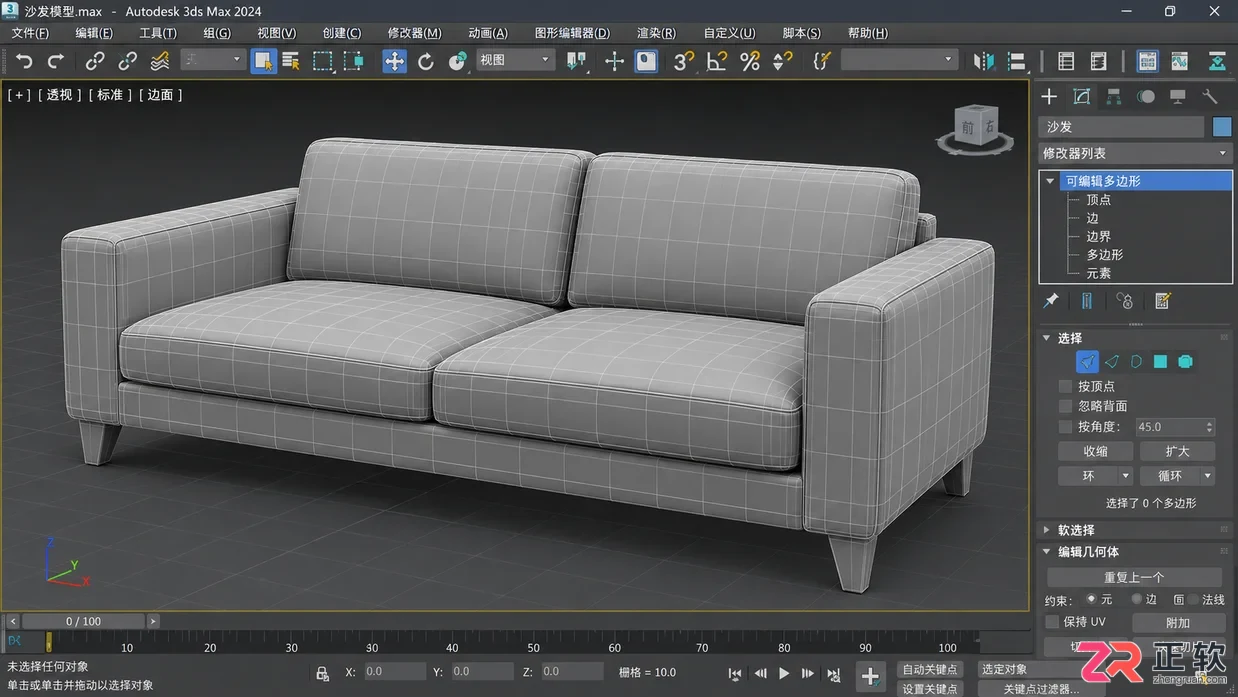This screenshot has width=1238, height=697.
Task: Activate the Select and Move tool
Action: coord(395,61)
